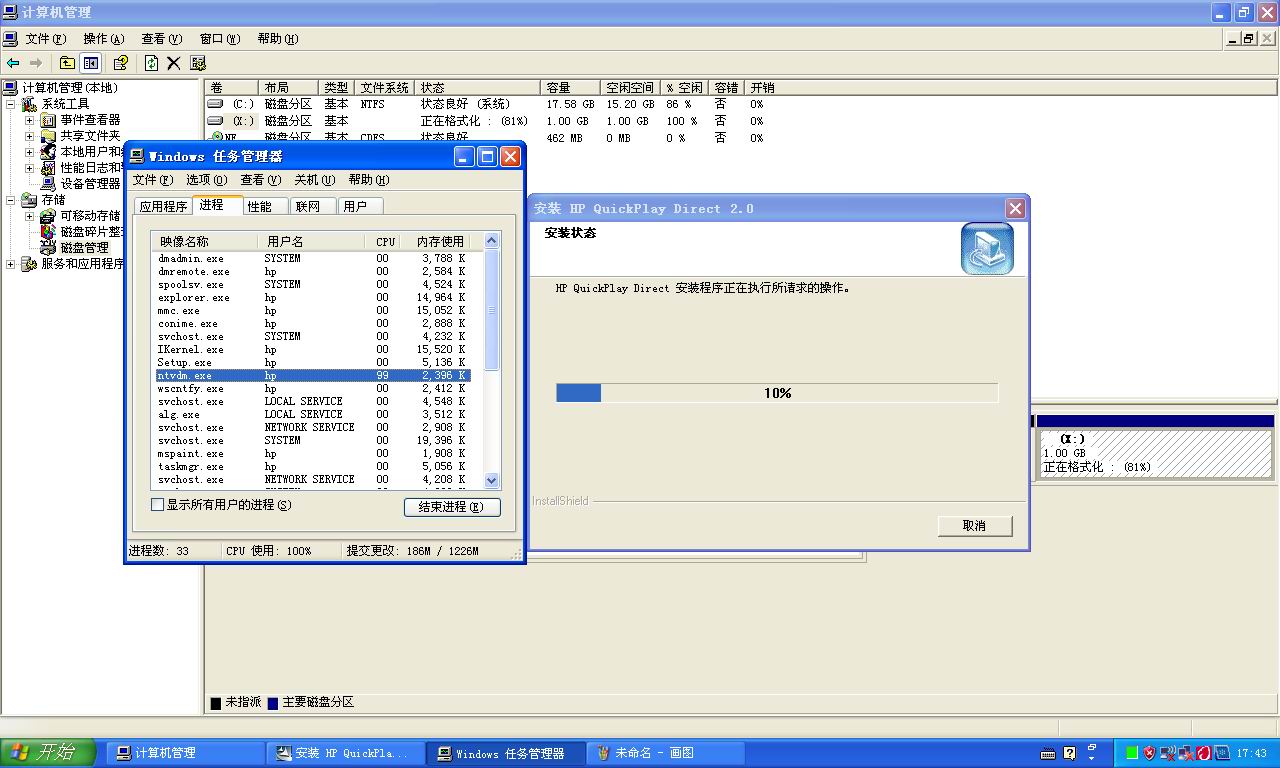Click the 10% installation progress bar
Viewport: 1280px width, 768px height.
tap(777, 393)
